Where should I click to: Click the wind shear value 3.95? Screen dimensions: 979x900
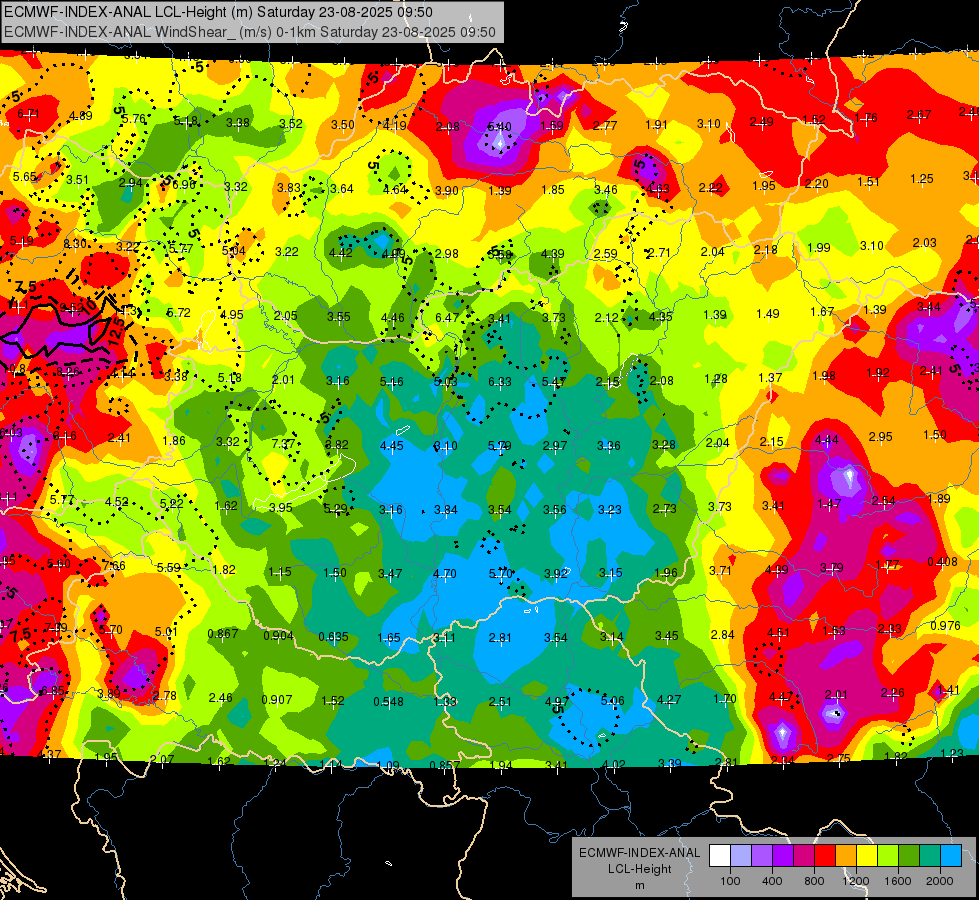(281, 508)
